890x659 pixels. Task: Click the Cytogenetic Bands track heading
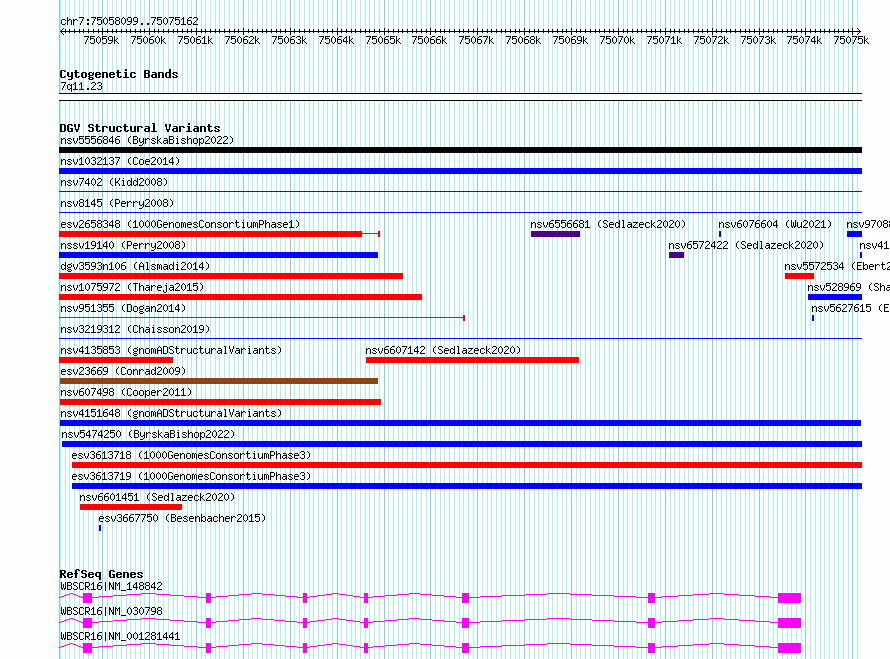(x=118, y=74)
